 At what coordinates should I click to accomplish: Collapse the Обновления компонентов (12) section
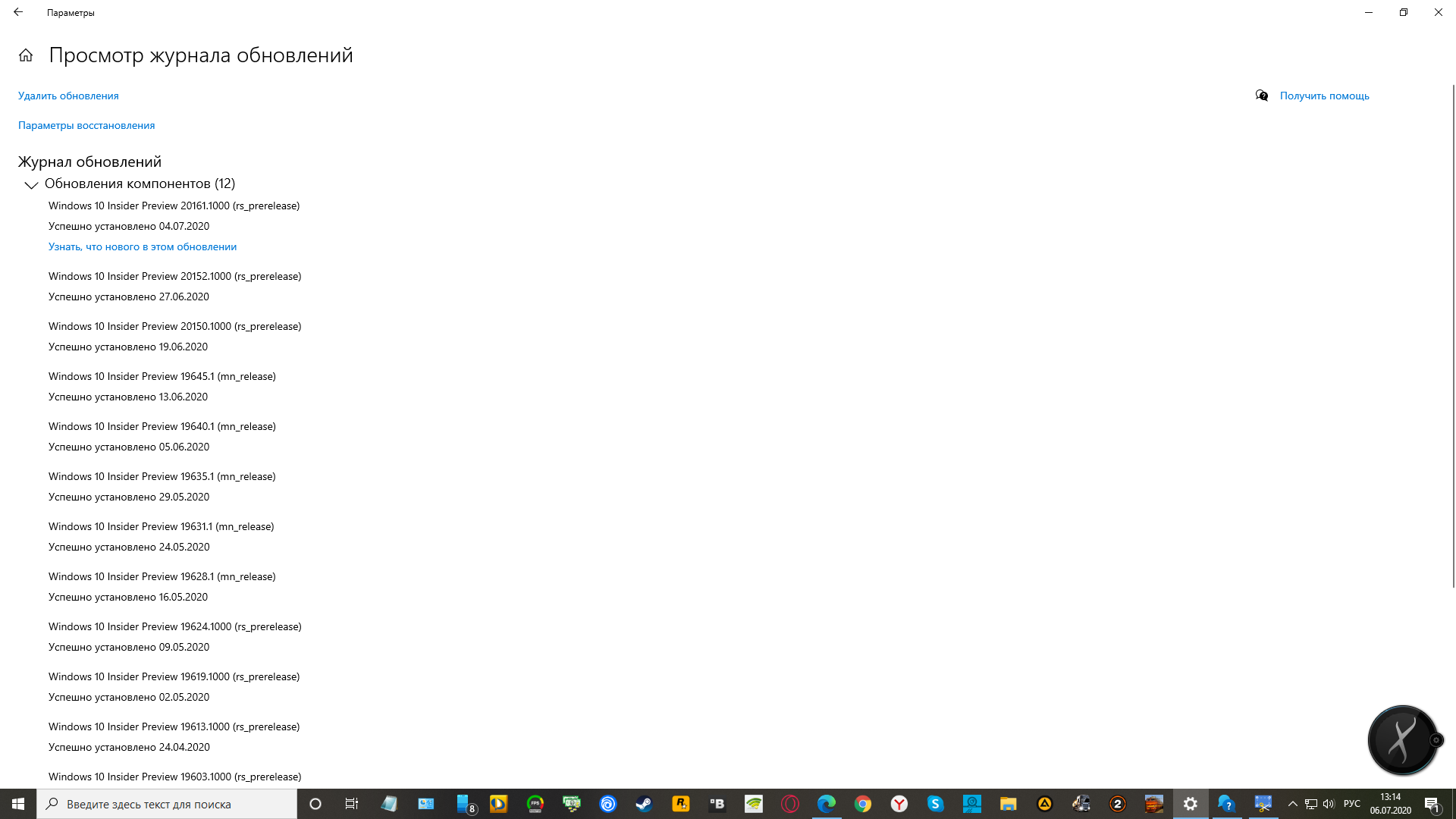click(31, 184)
